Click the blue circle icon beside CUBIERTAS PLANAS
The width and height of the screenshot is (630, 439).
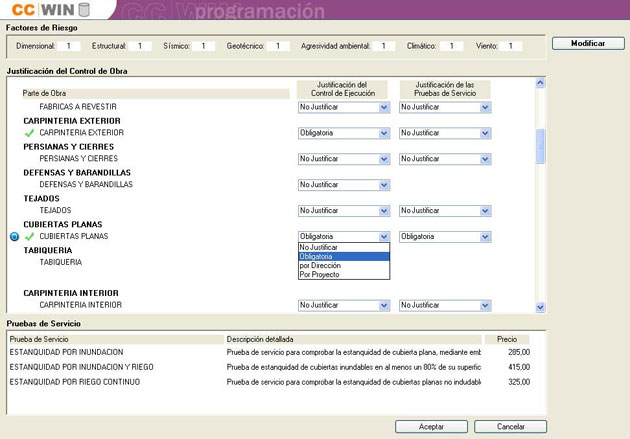click(14, 237)
